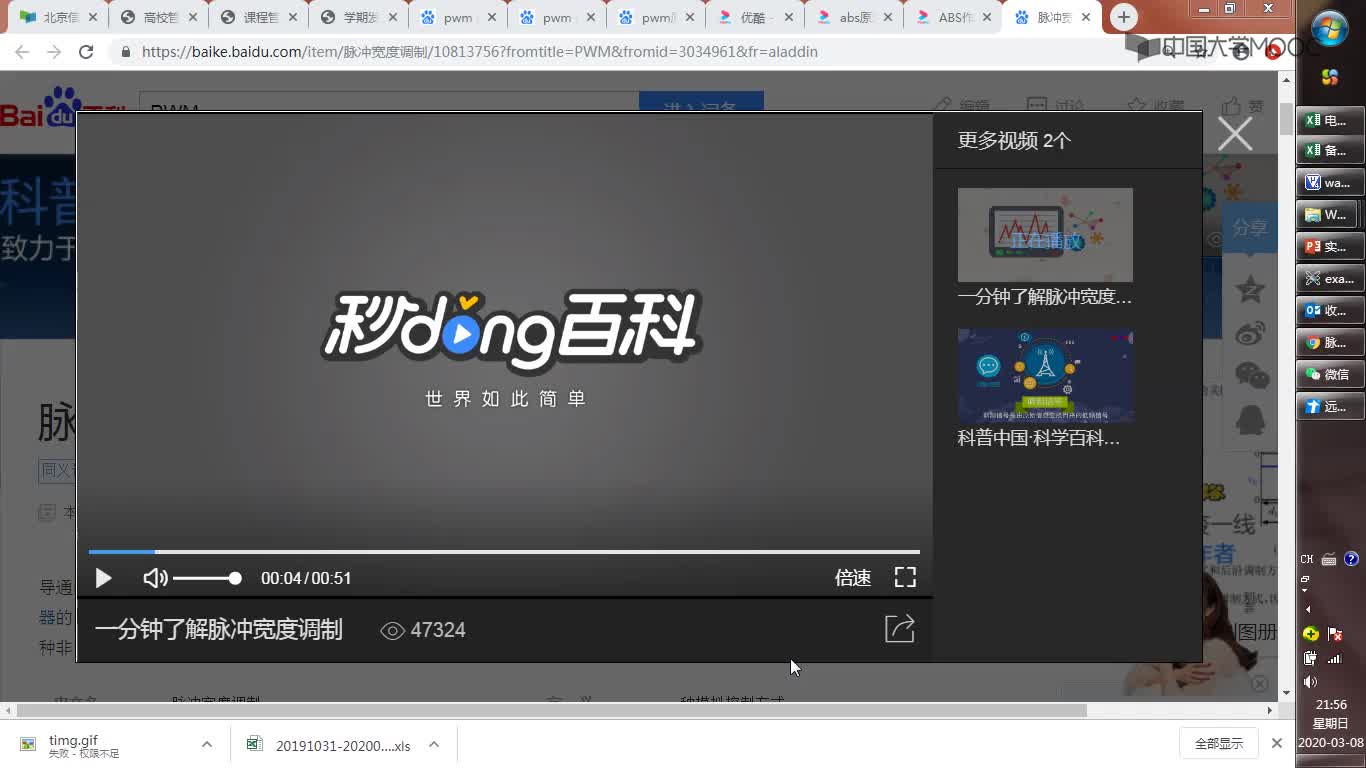Image resolution: width=1366 pixels, height=768 pixels.
Task: Click the 分享 share label on the page
Action: tap(1250, 228)
